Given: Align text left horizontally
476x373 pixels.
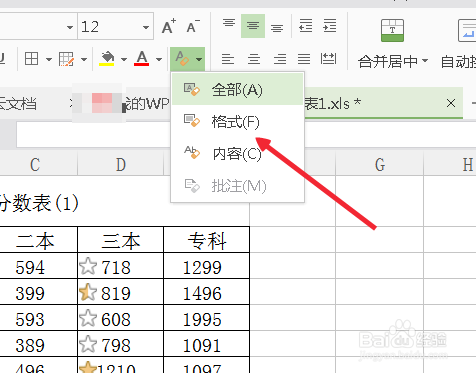Looking at the screenshot, I should click(228, 59).
